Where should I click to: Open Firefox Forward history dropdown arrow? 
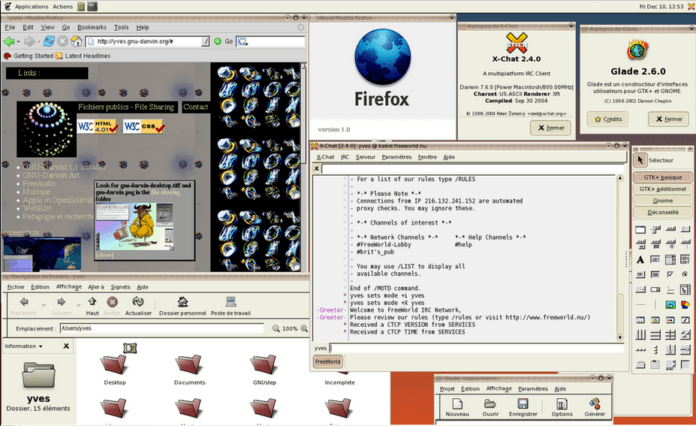click(x=39, y=42)
